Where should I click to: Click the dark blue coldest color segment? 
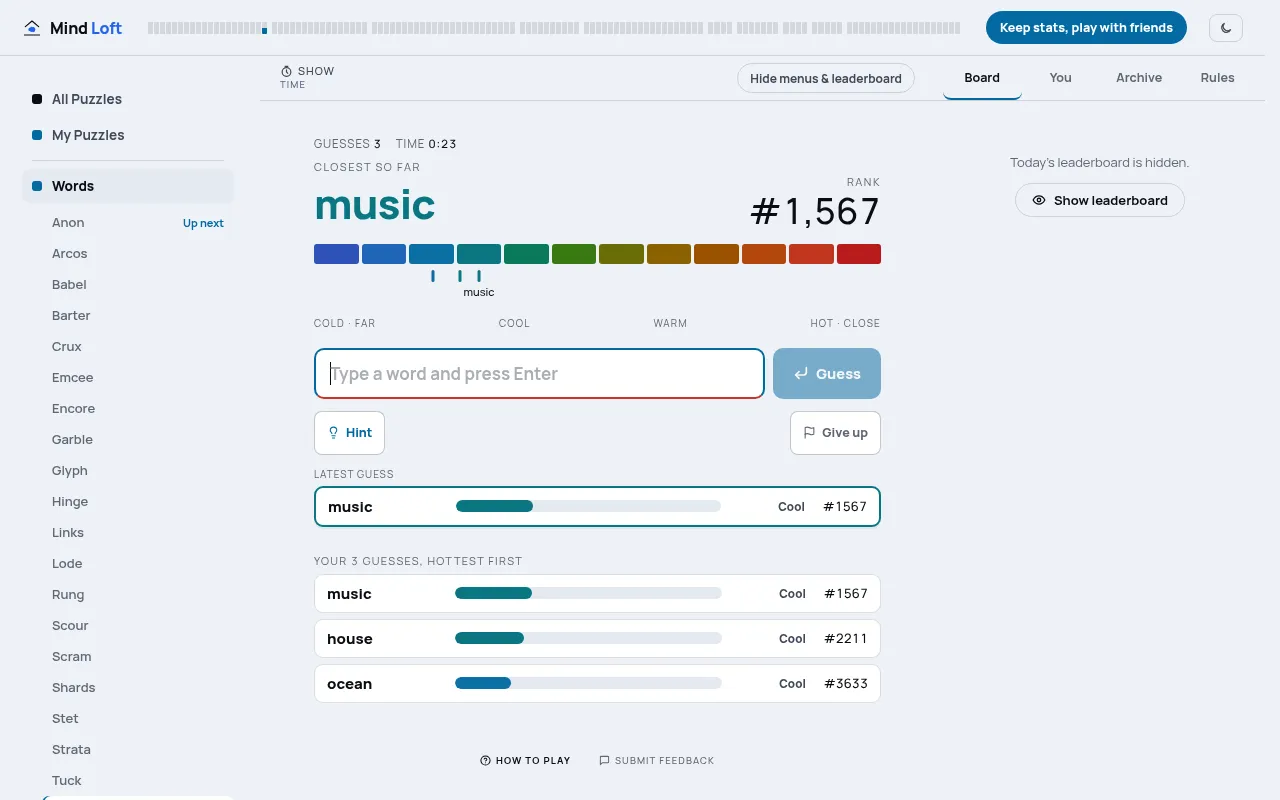[x=336, y=254]
